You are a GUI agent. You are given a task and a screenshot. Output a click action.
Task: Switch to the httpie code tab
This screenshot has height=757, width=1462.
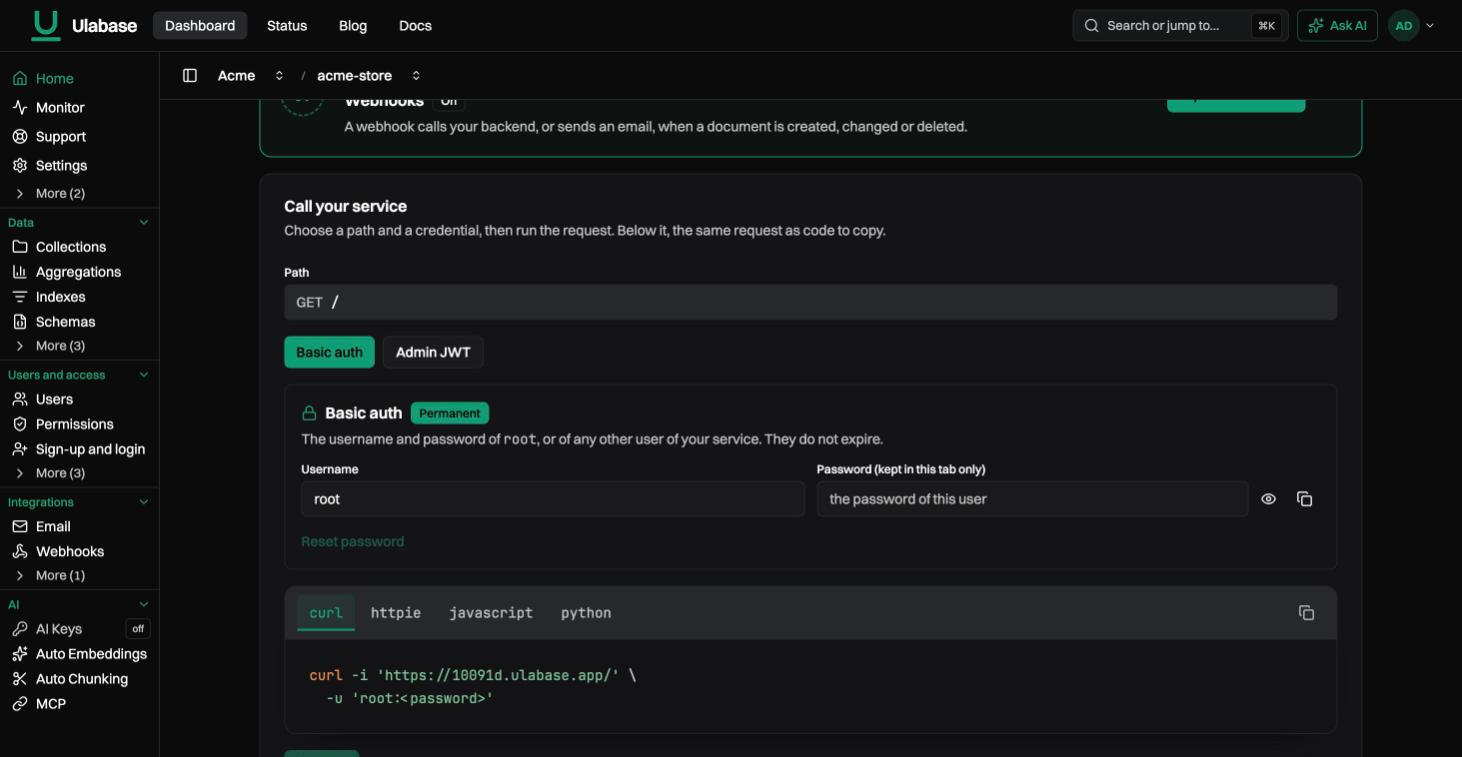[x=396, y=613]
